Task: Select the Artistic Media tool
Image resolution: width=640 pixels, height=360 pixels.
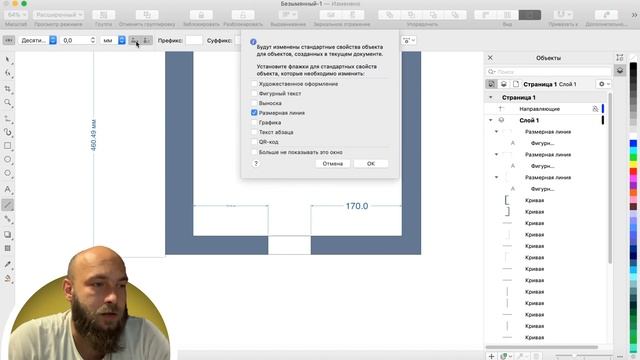Action: click(x=8, y=132)
